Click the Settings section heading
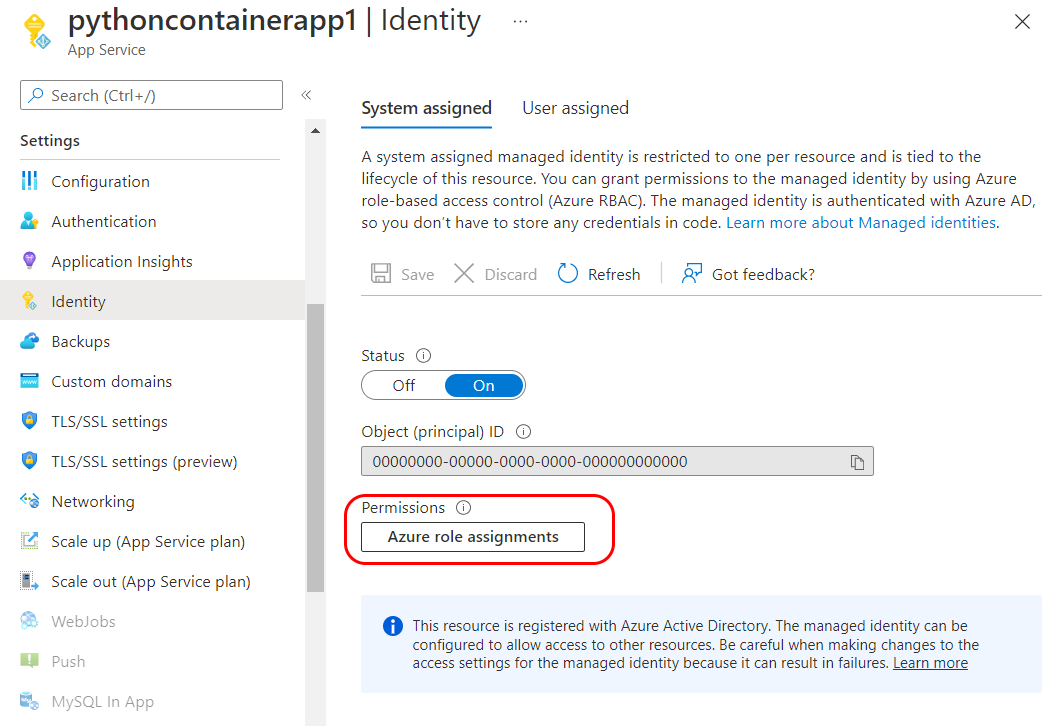Viewport: 1054px width, 726px height. click(x=50, y=140)
